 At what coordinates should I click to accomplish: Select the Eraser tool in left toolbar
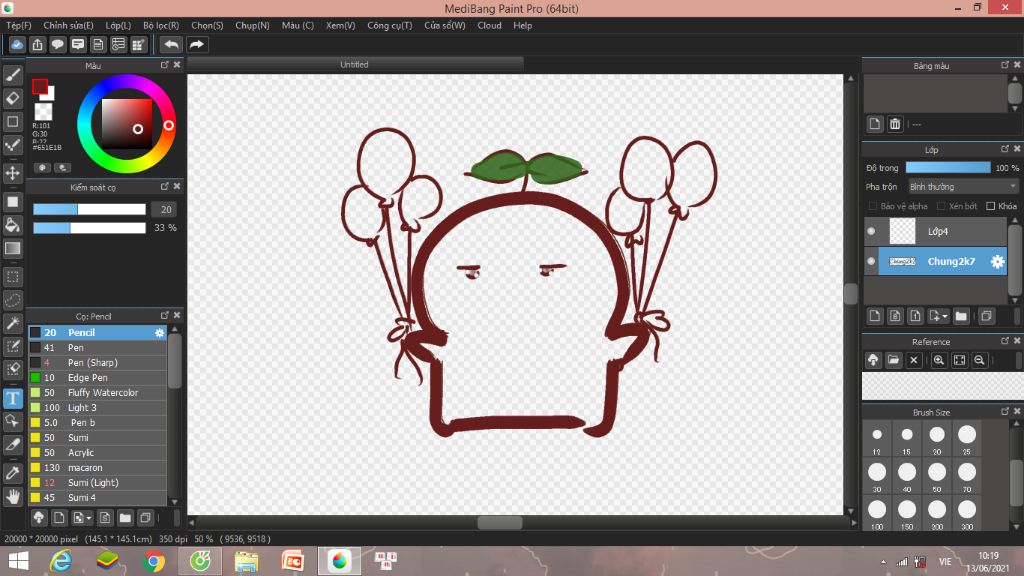13,98
